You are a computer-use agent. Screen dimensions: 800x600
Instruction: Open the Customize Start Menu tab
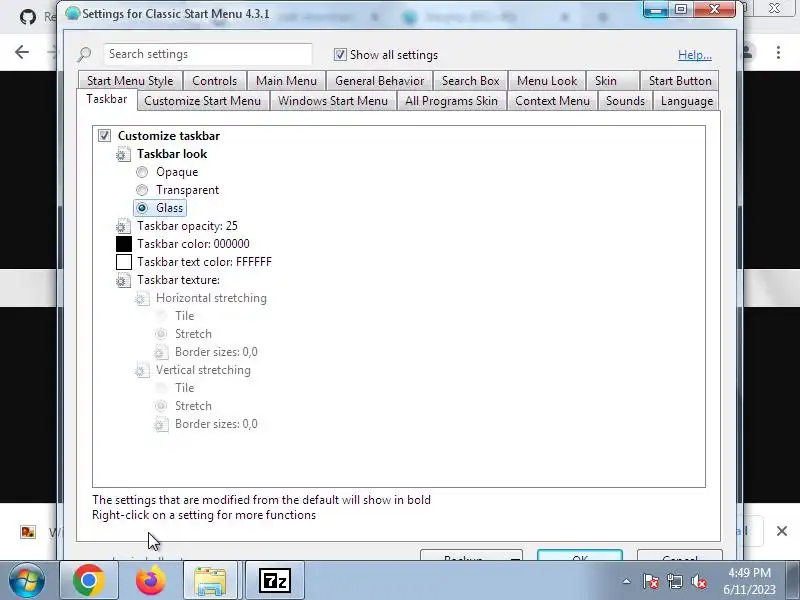pyautogui.click(x=203, y=101)
